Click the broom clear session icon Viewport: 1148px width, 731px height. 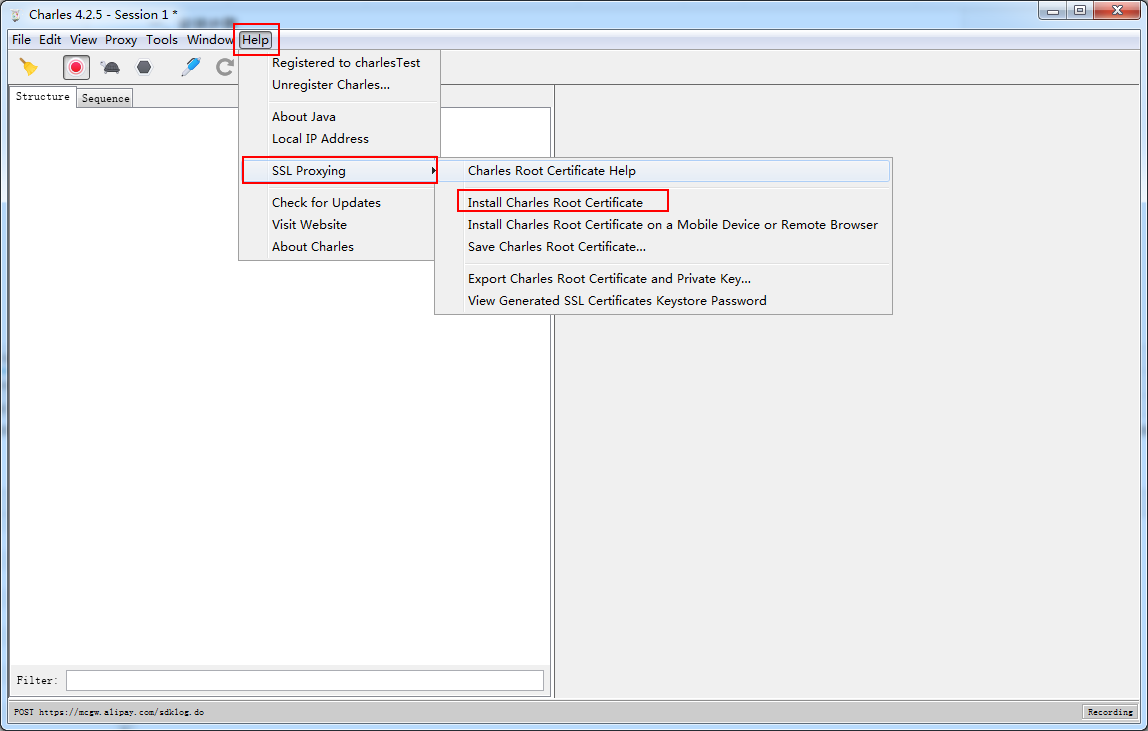click(x=29, y=67)
